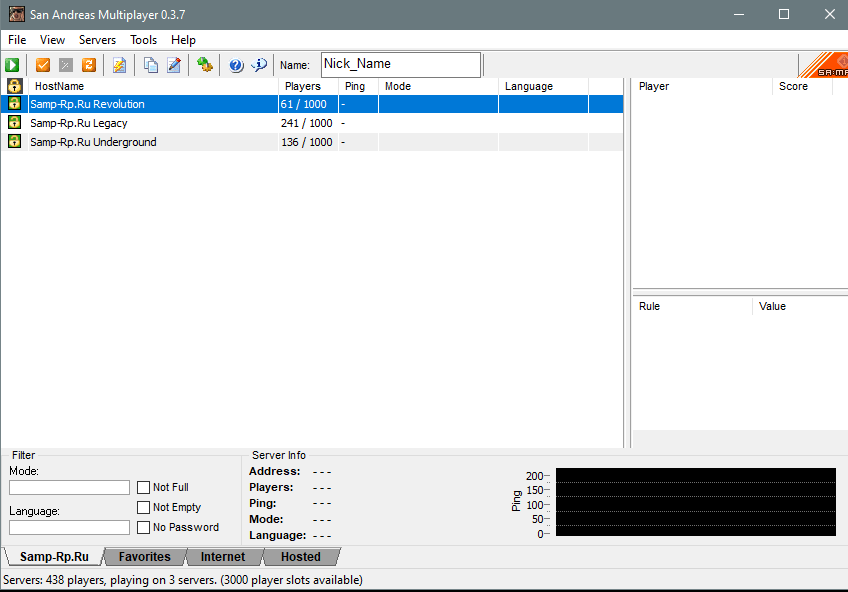
Task: Toggle the Not Empty filter checkbox
Action: [145, 508]
